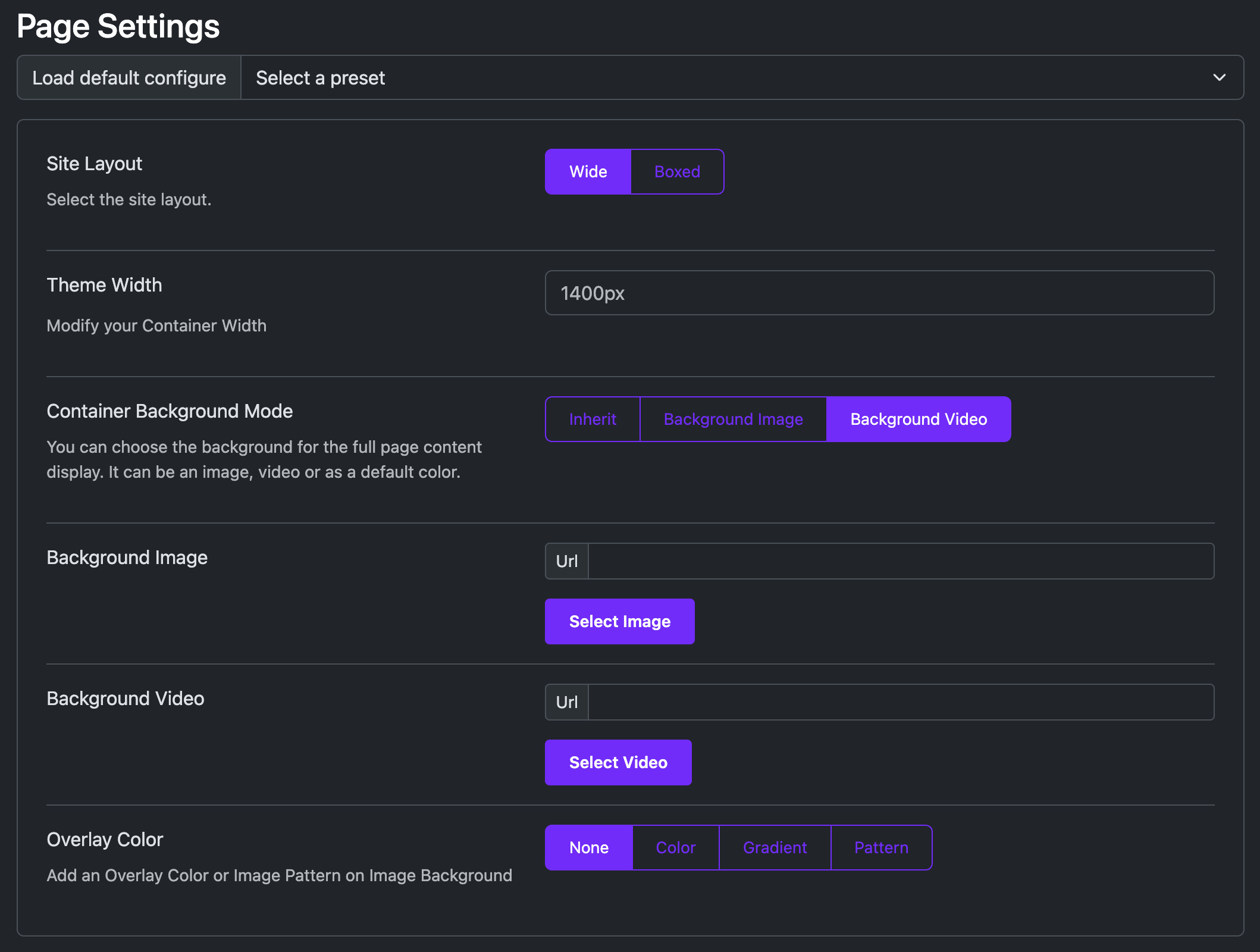Focus the Theme Width input field
This screenshot has width=1260, height=952.
click(x=879, y=293)
